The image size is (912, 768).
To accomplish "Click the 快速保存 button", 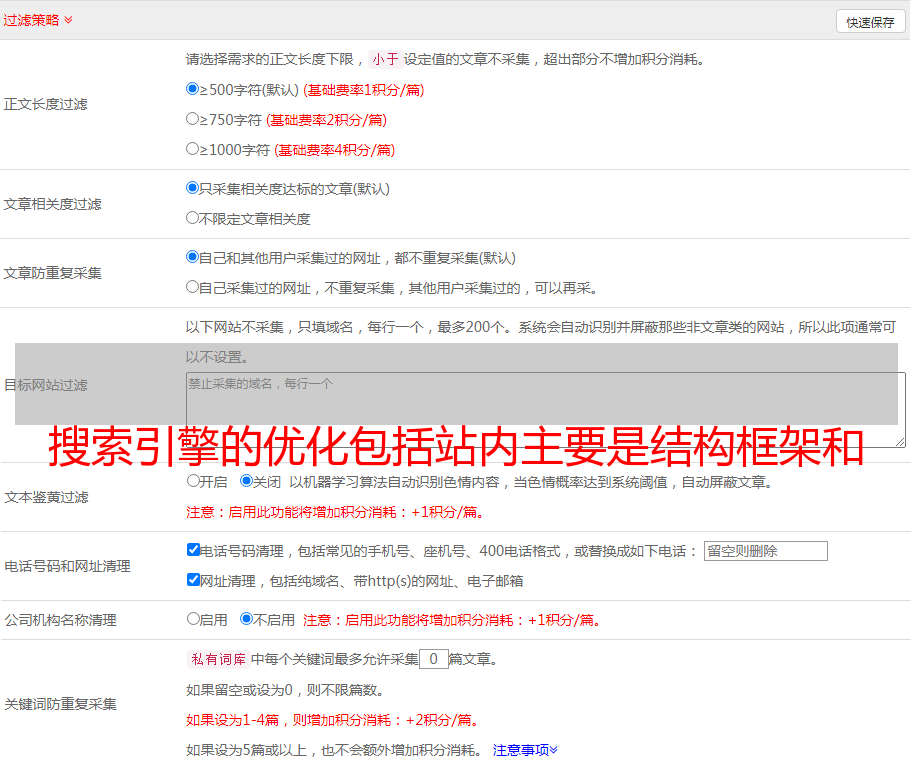I will [870, 22].
